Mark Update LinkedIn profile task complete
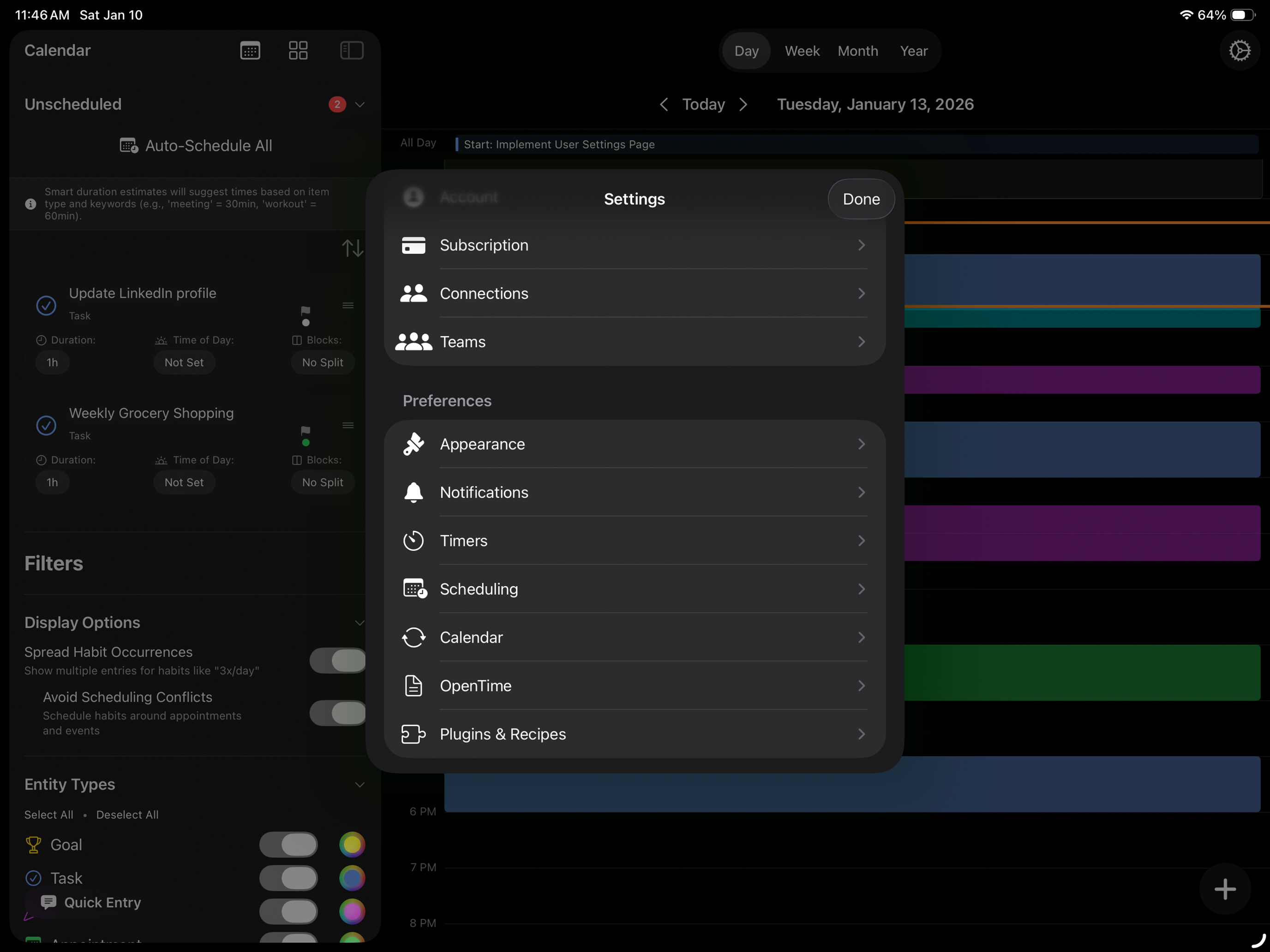Image resolution: width=1270 pixels, height=952 pixels. (47, 305)
